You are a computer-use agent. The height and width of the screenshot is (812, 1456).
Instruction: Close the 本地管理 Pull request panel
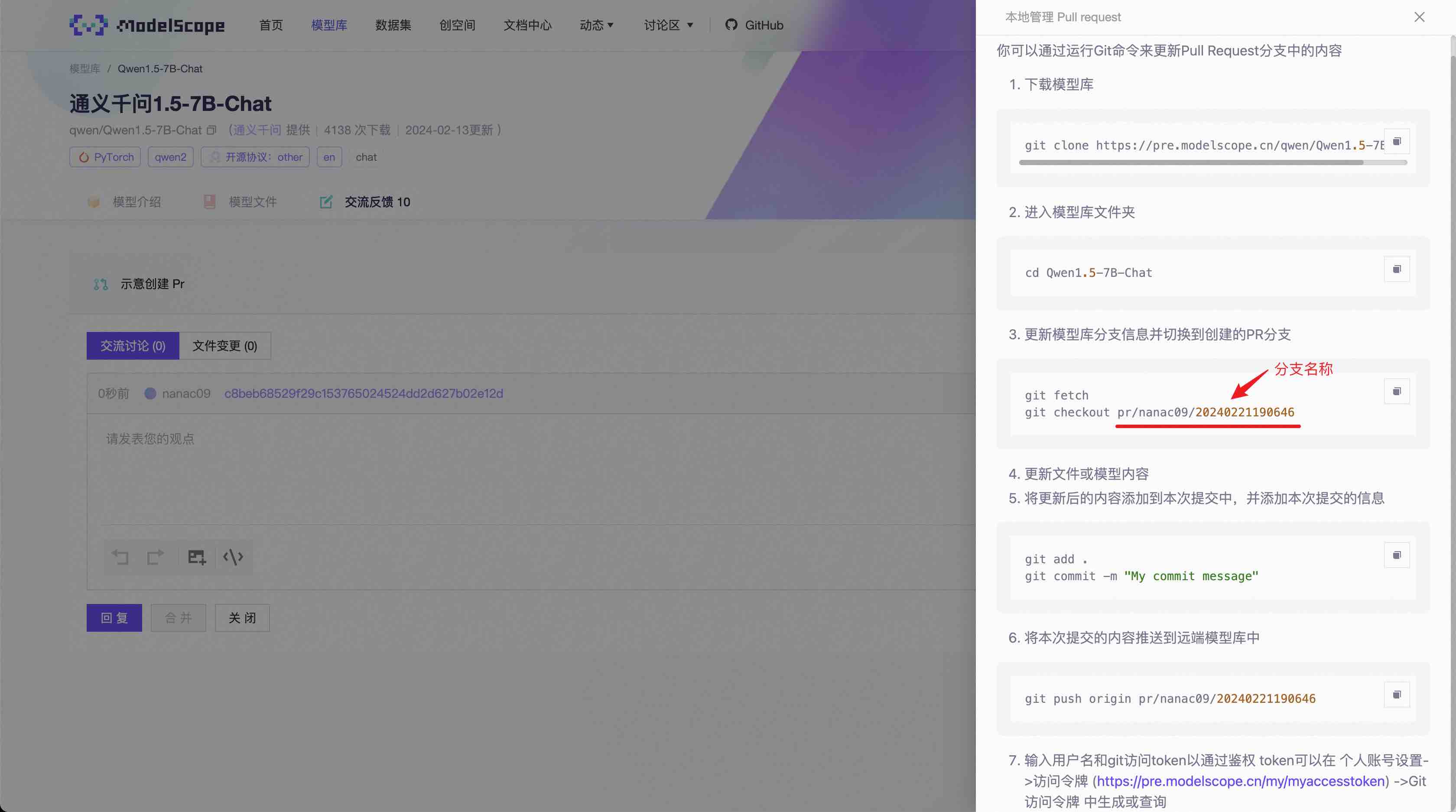pos(1419,17)
